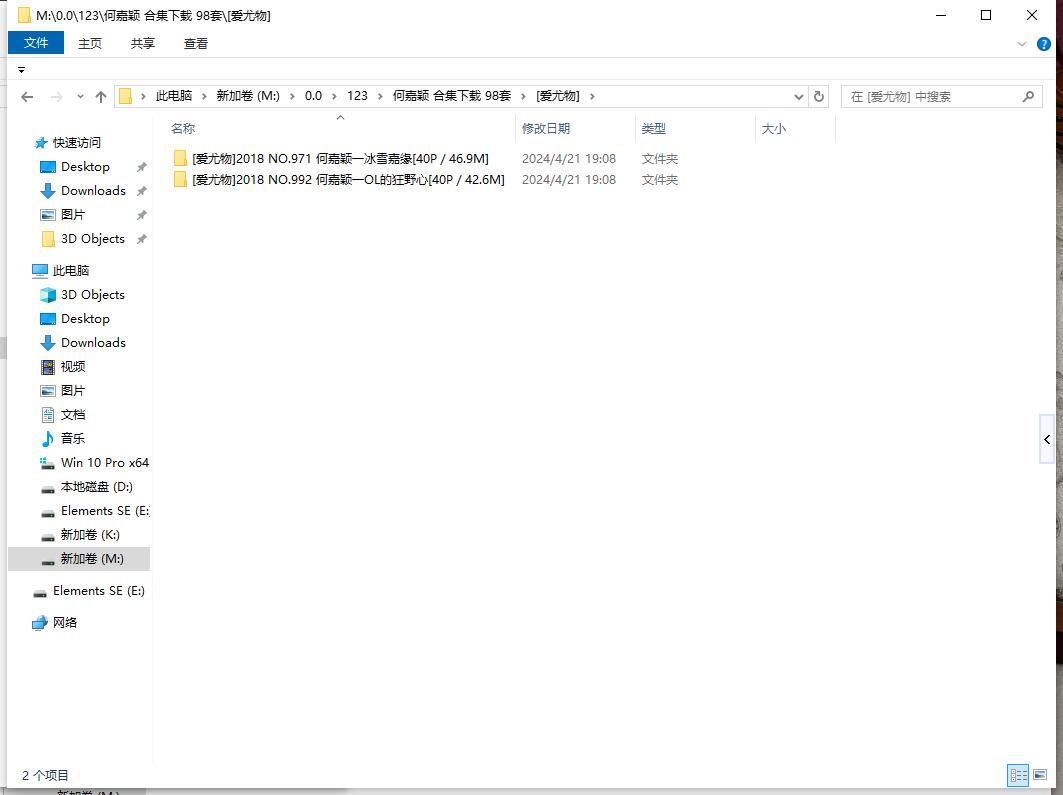Open 网络 in the navigation pane
The image size is (1063, 795).
64,623
